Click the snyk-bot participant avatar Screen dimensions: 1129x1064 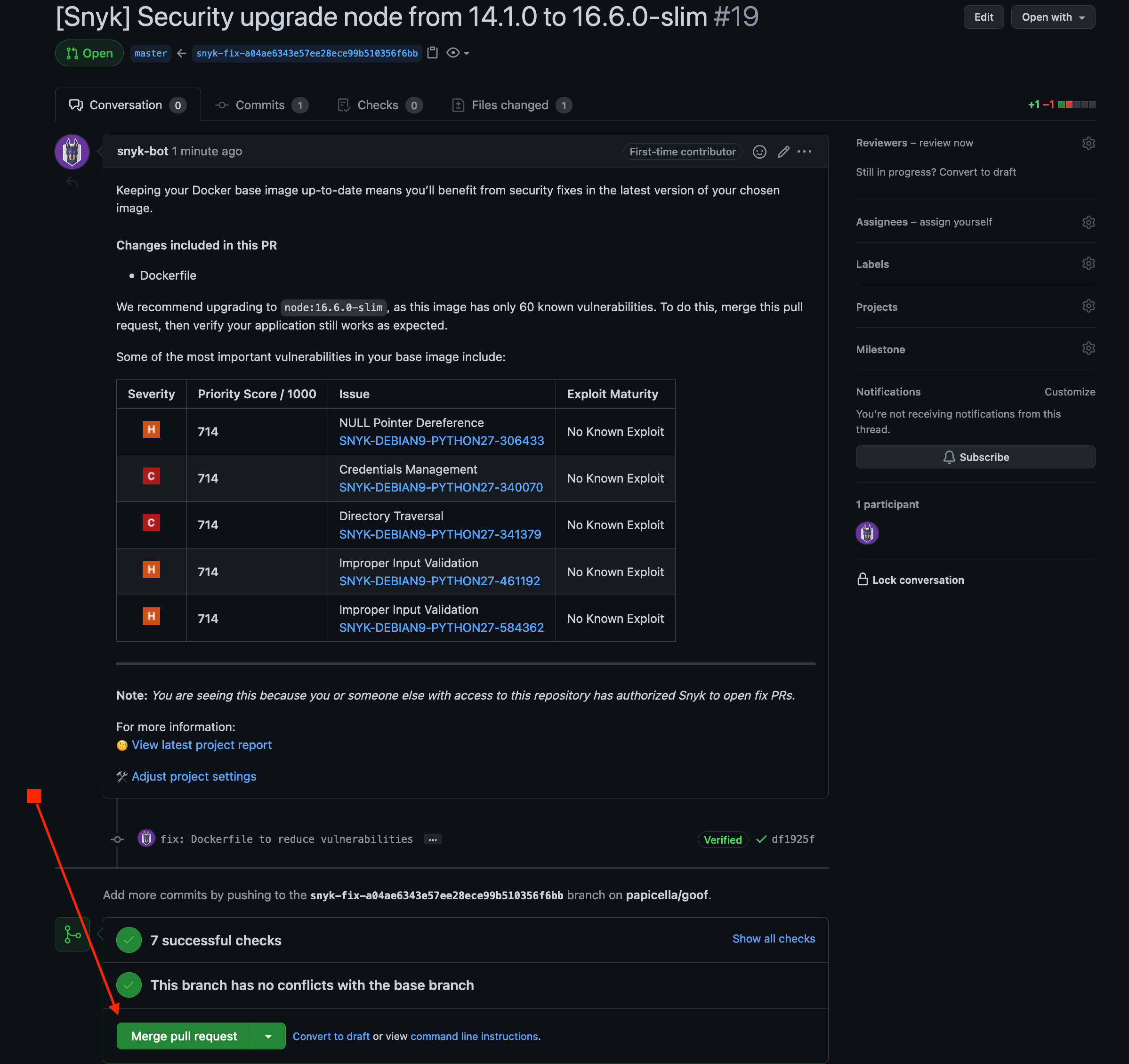point(867,533)
